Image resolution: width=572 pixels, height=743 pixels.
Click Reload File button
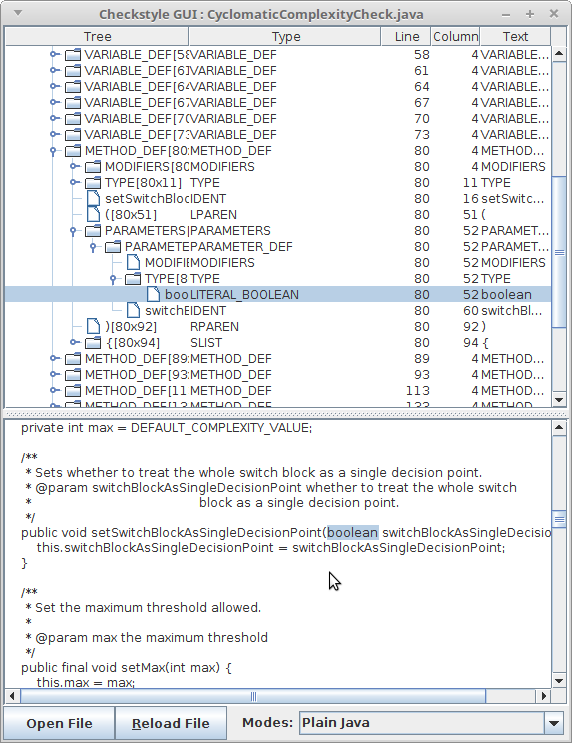[171, 724]
